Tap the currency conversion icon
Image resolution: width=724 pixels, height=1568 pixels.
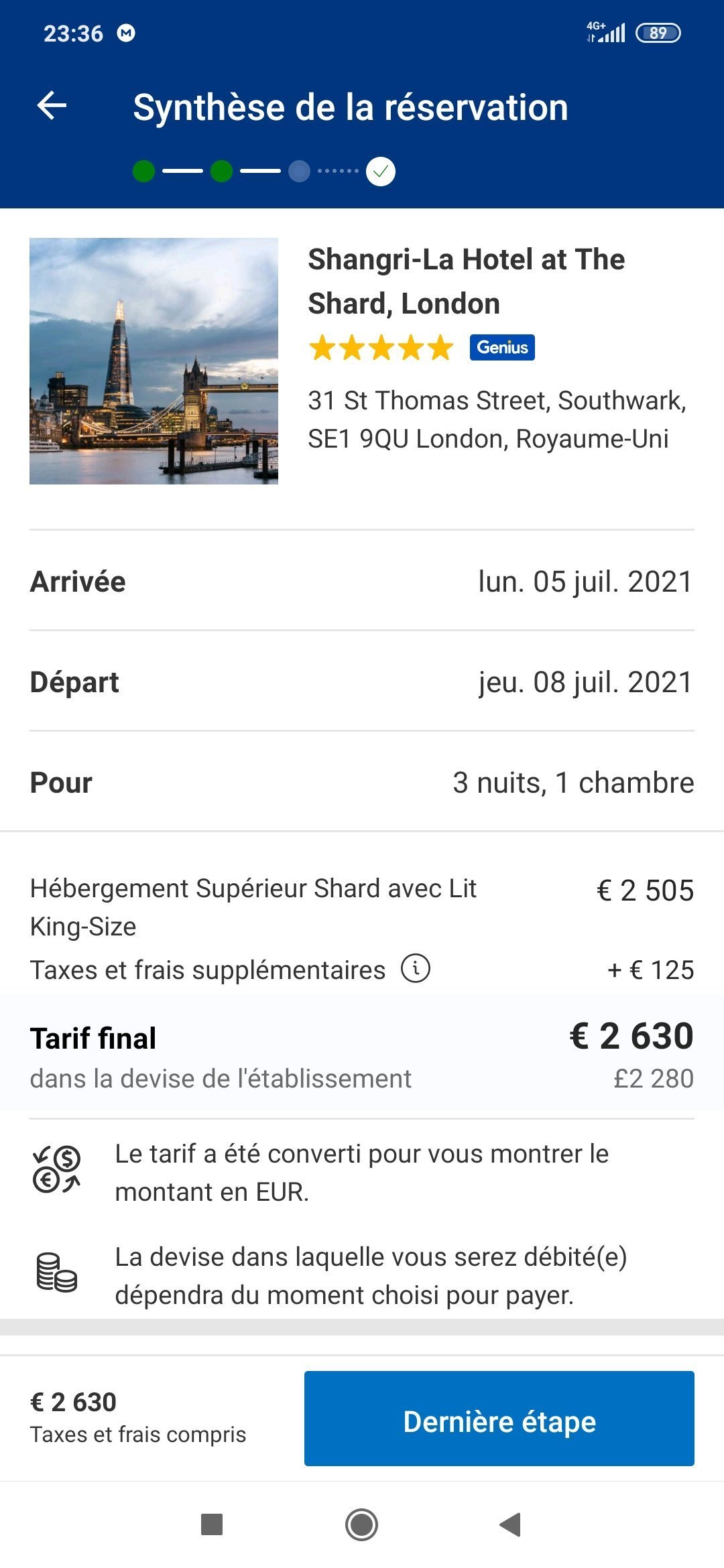click(x=57, y=1170)
